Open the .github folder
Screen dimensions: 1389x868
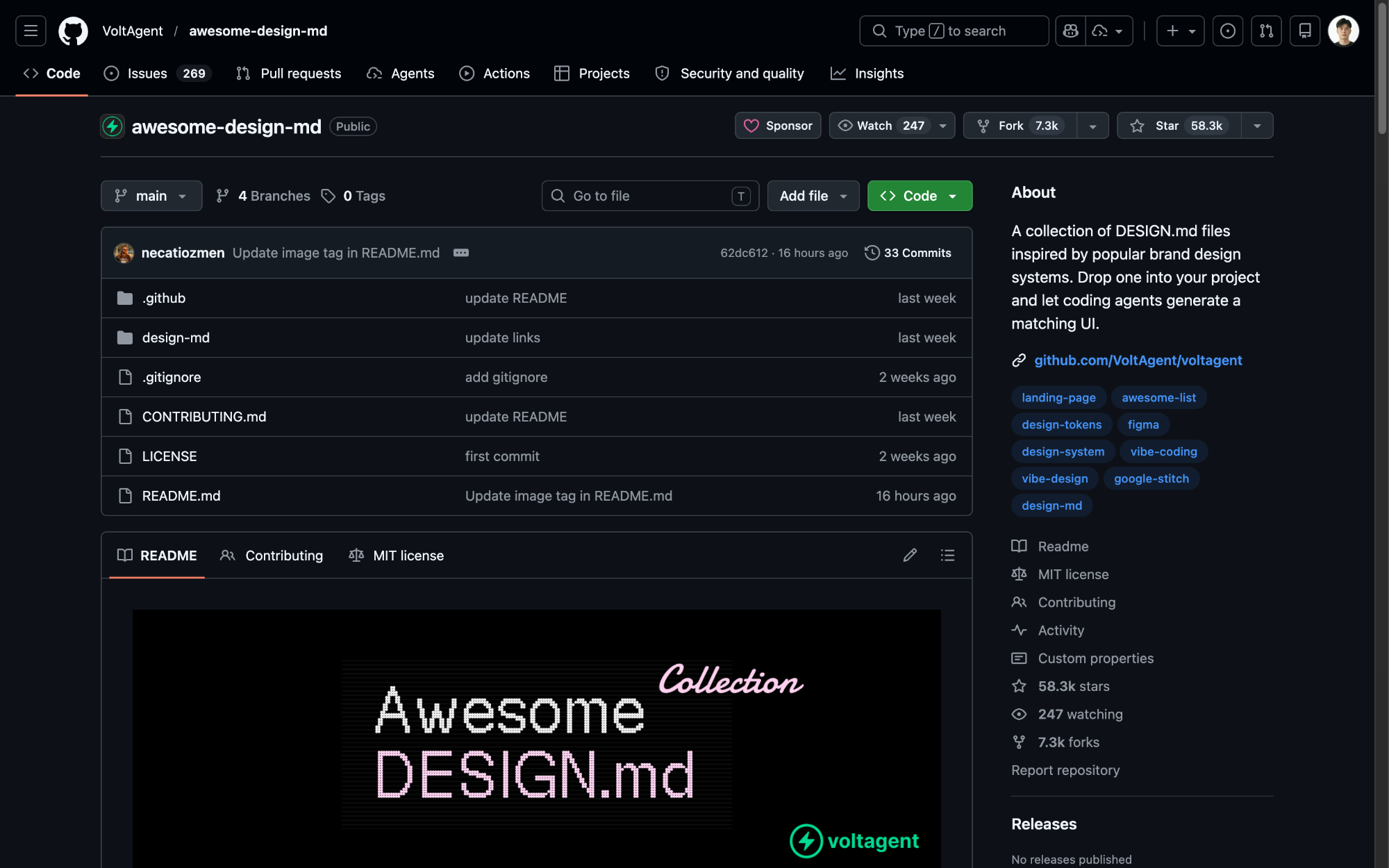pos(164,298)
